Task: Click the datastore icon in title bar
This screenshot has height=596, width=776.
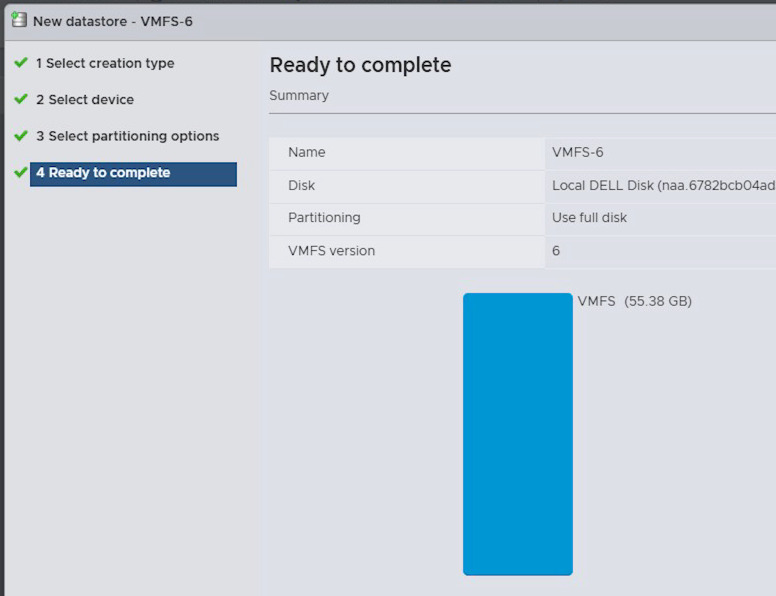Action: 19,20
